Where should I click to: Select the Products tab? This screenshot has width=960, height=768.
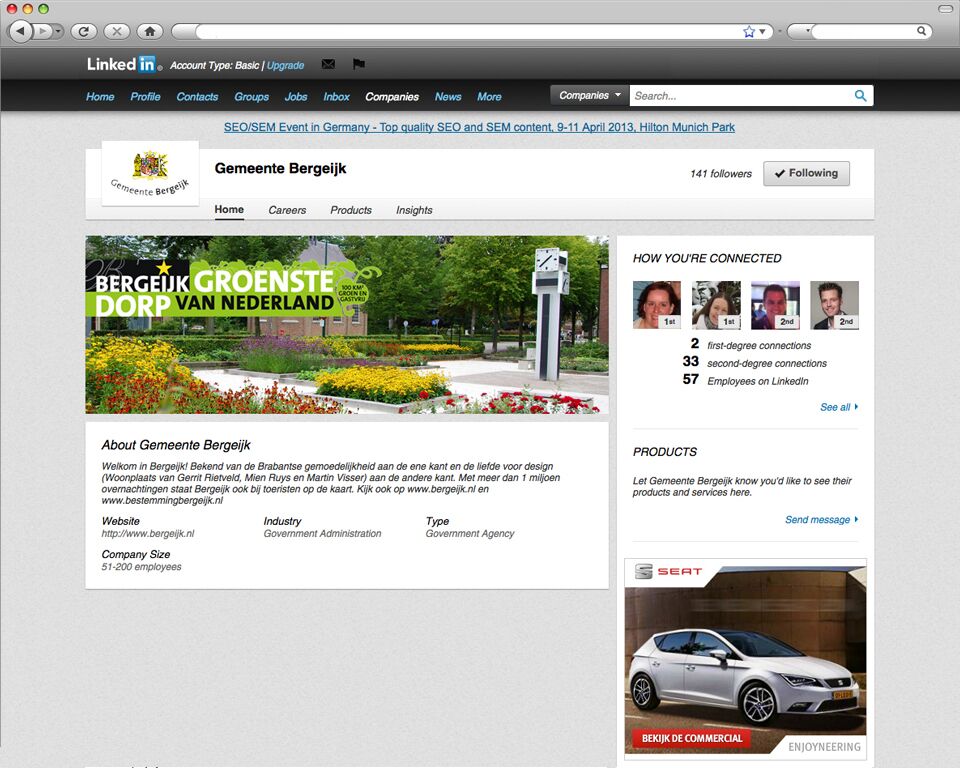351,210
